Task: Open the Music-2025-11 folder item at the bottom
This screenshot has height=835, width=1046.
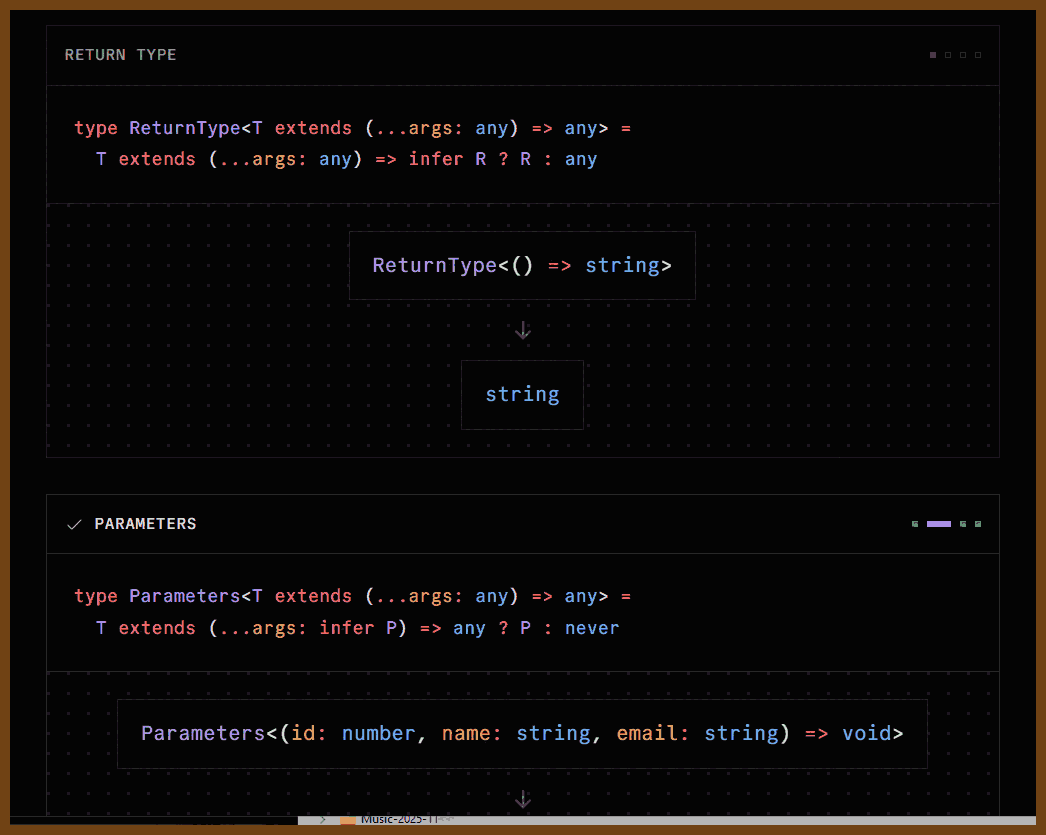Action: [400, 819]
